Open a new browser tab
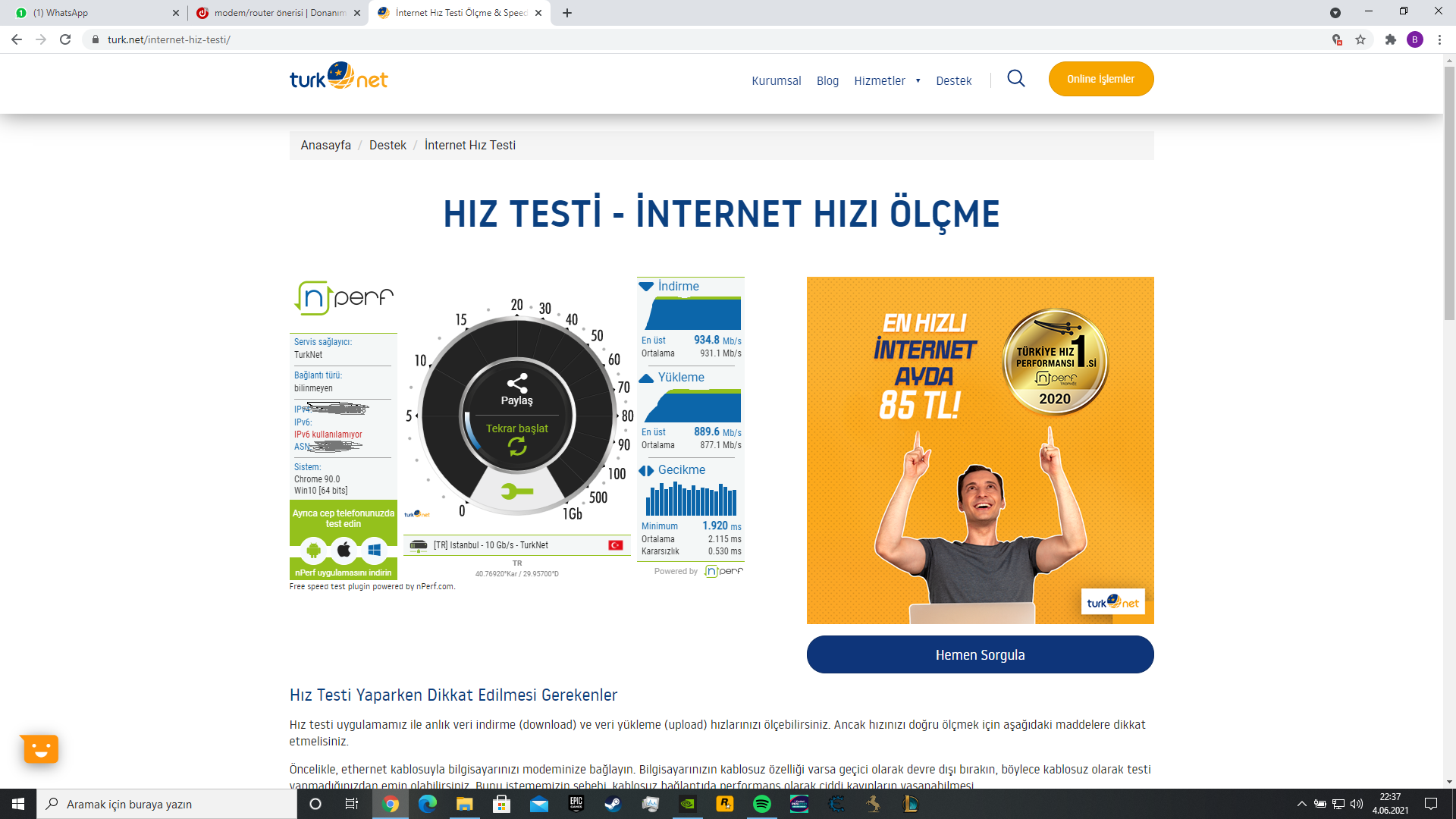This screenshot has width=1456, height=819. tap(567, 13)
